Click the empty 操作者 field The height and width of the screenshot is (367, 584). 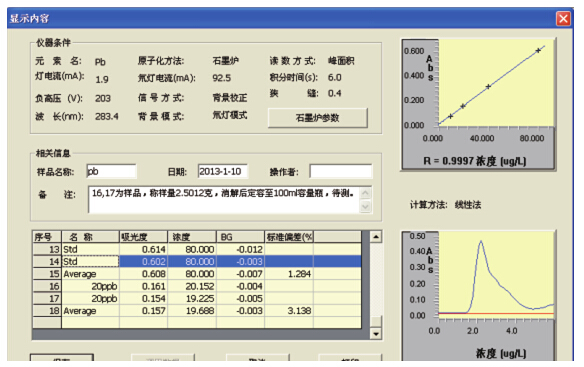[x=340, y=171]
